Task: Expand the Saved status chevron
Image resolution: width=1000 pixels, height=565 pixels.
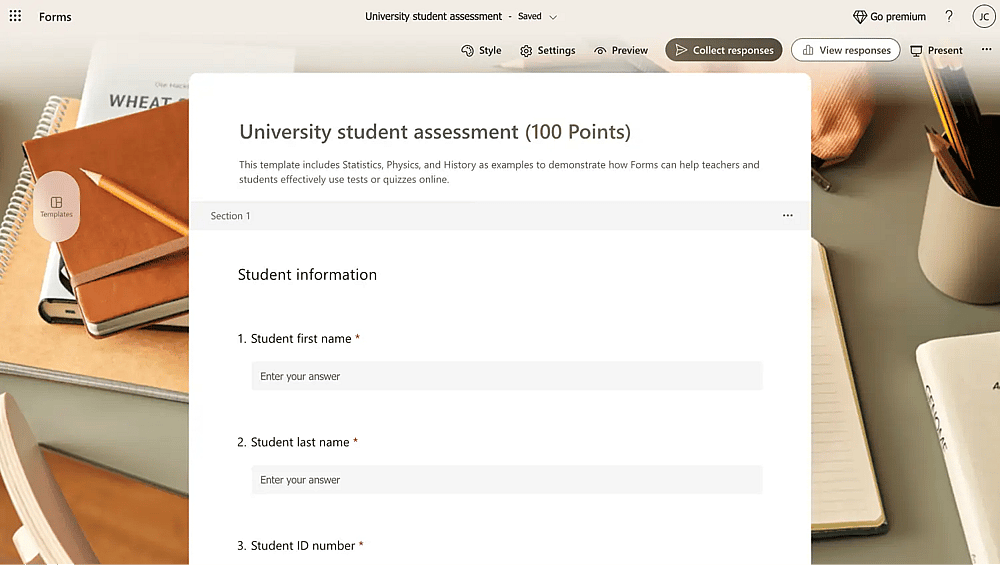Action: [x=553, y=17]
